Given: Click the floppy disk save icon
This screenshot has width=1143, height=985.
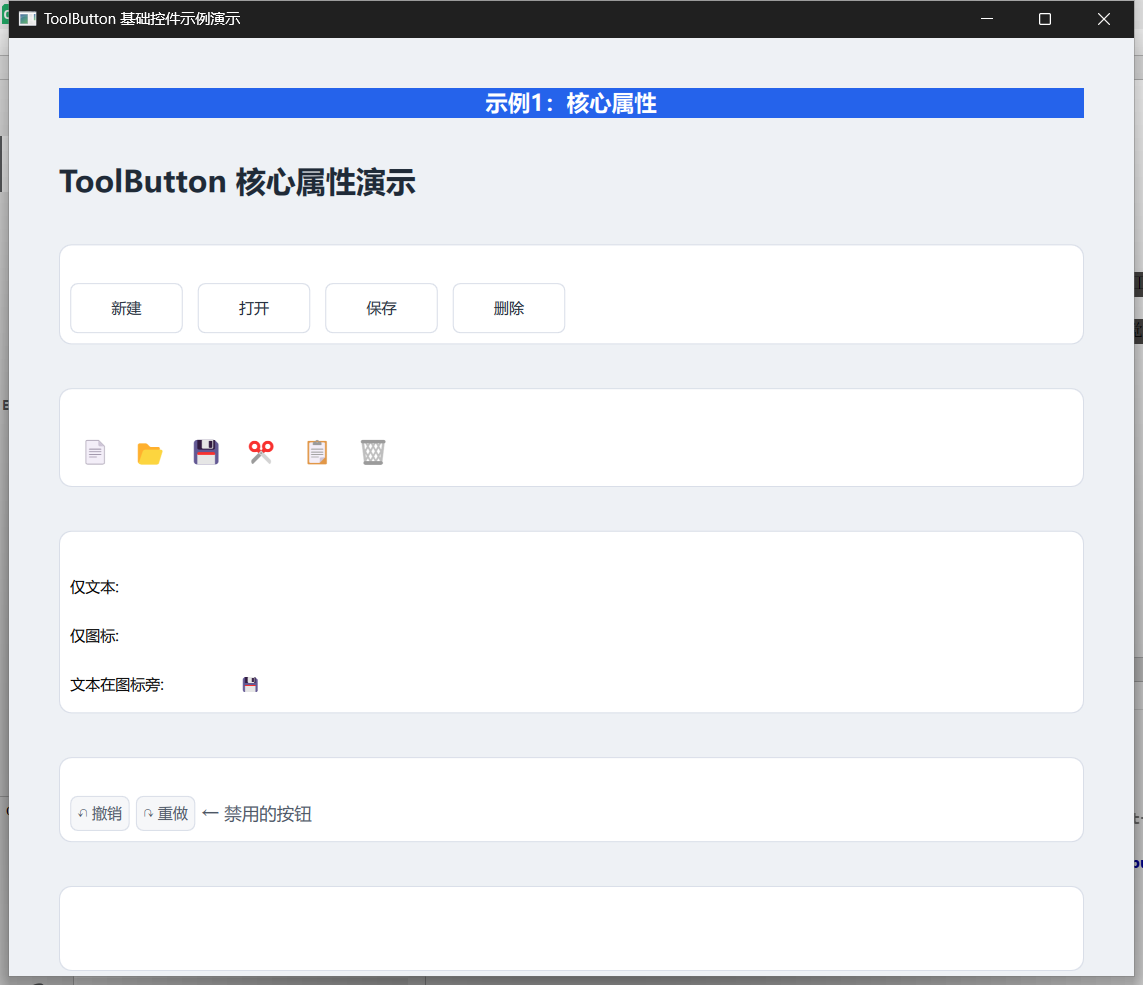Looking at the screenshot, I should click(206, 451).
